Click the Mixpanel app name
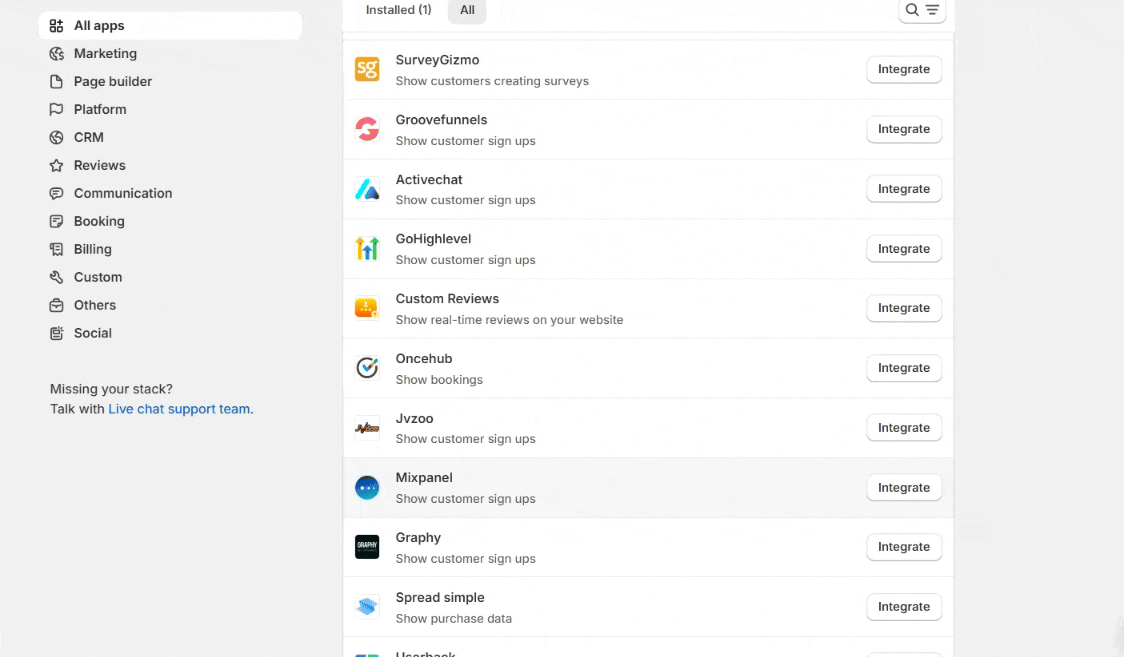The image size is (1124, 657). pyautogui.click(x=424, y=478)
